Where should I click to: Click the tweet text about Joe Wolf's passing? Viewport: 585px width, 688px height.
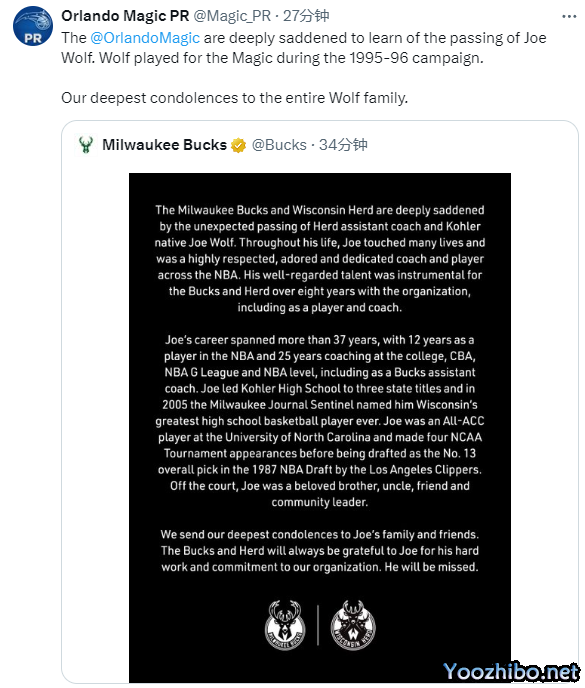click(304, 48)
